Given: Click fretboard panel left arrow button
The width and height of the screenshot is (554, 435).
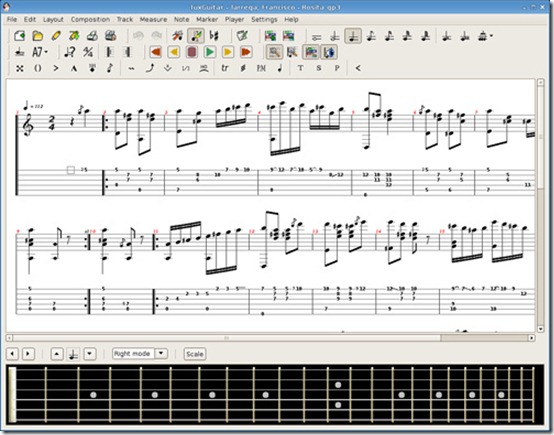Looking at the screenshot, I should (x=12, y=354).
